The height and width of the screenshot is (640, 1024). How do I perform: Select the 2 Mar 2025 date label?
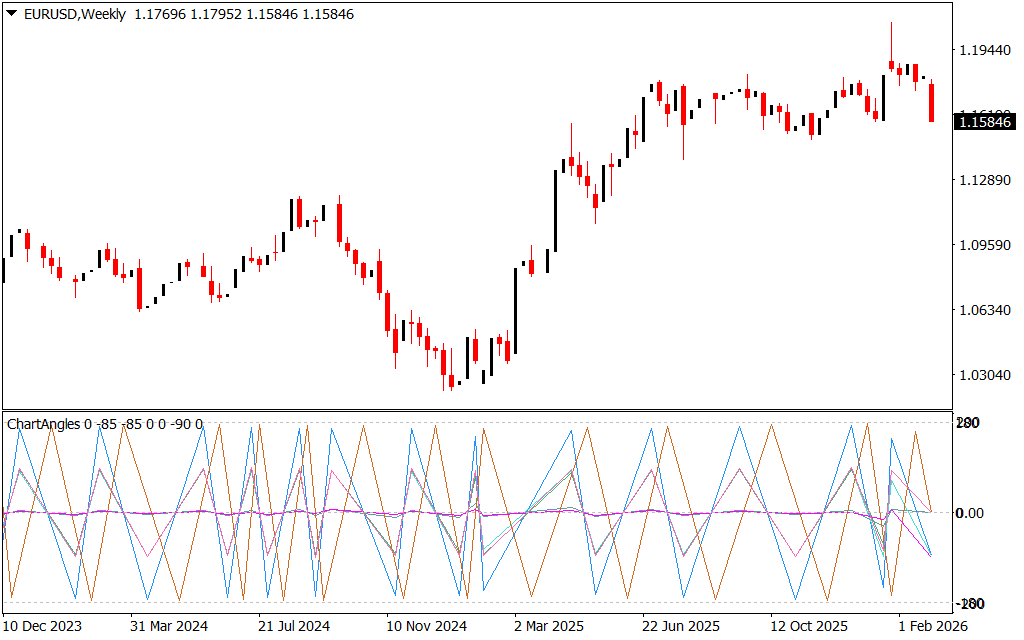pyautogui.click(x=549, y=626)
